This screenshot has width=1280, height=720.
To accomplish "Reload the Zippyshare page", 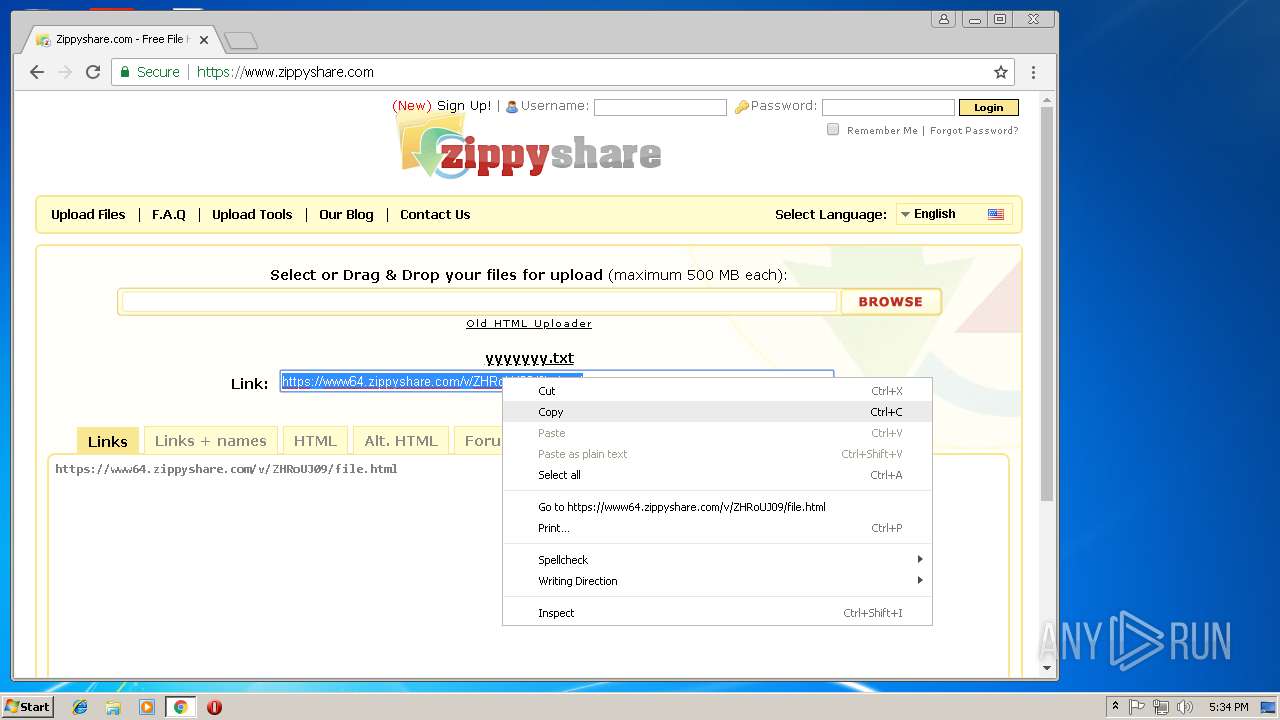I will (x=93, y=72).
